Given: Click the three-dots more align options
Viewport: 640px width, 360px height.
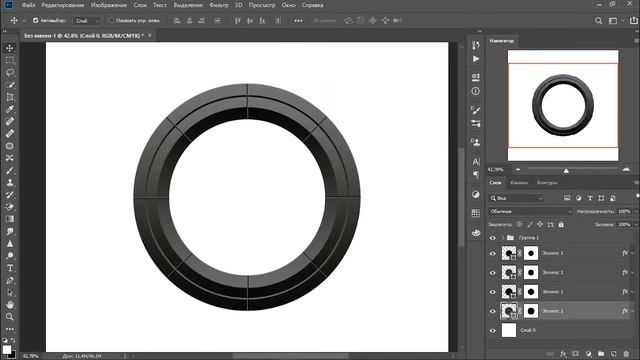Looking at the screenshot, I should click(x=298, y=20).
